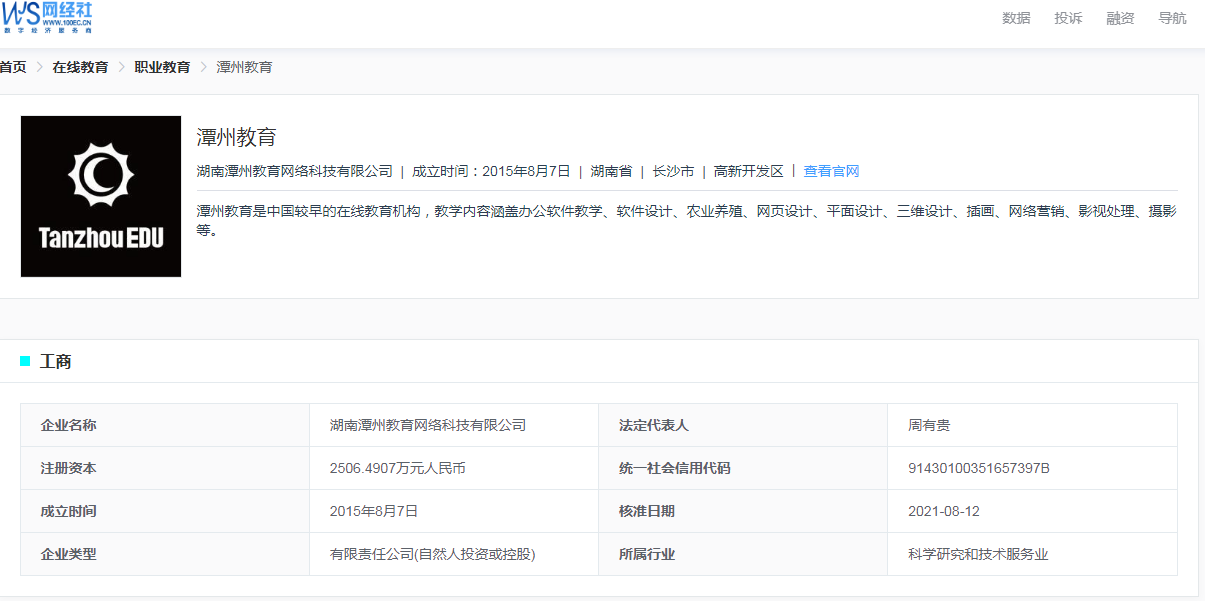Click the 工商 section heading

click(x=56, y=361)
